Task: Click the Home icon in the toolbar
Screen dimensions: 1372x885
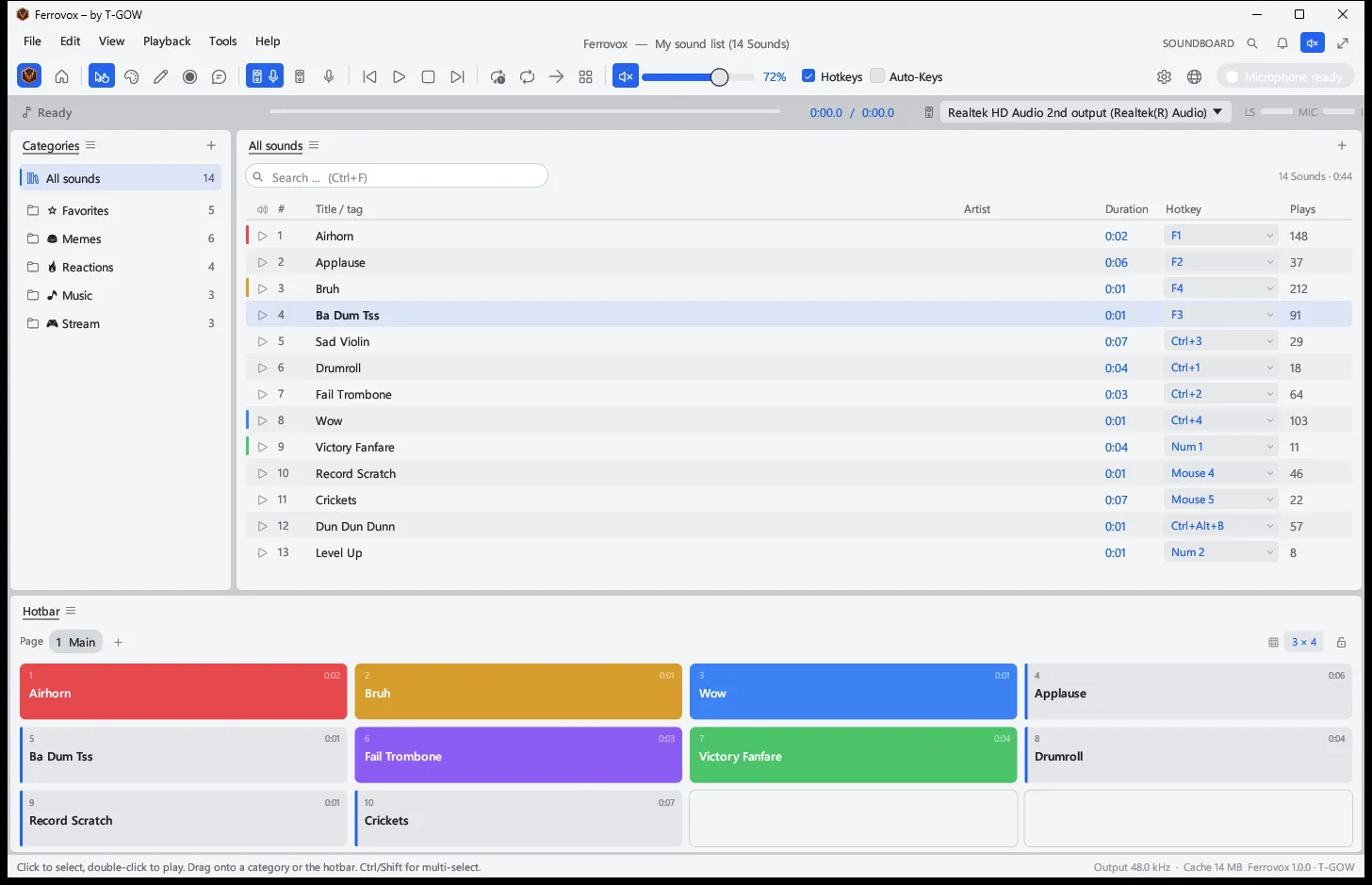Action: [x=61, y=76]
